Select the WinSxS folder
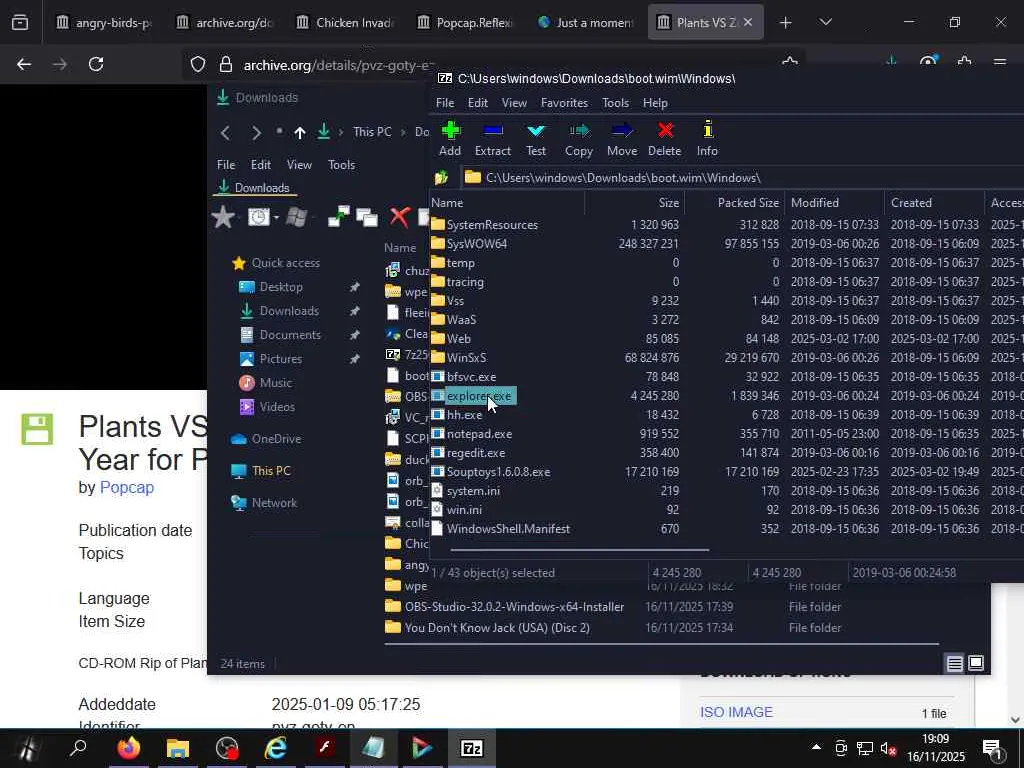 tap(466, 358)
